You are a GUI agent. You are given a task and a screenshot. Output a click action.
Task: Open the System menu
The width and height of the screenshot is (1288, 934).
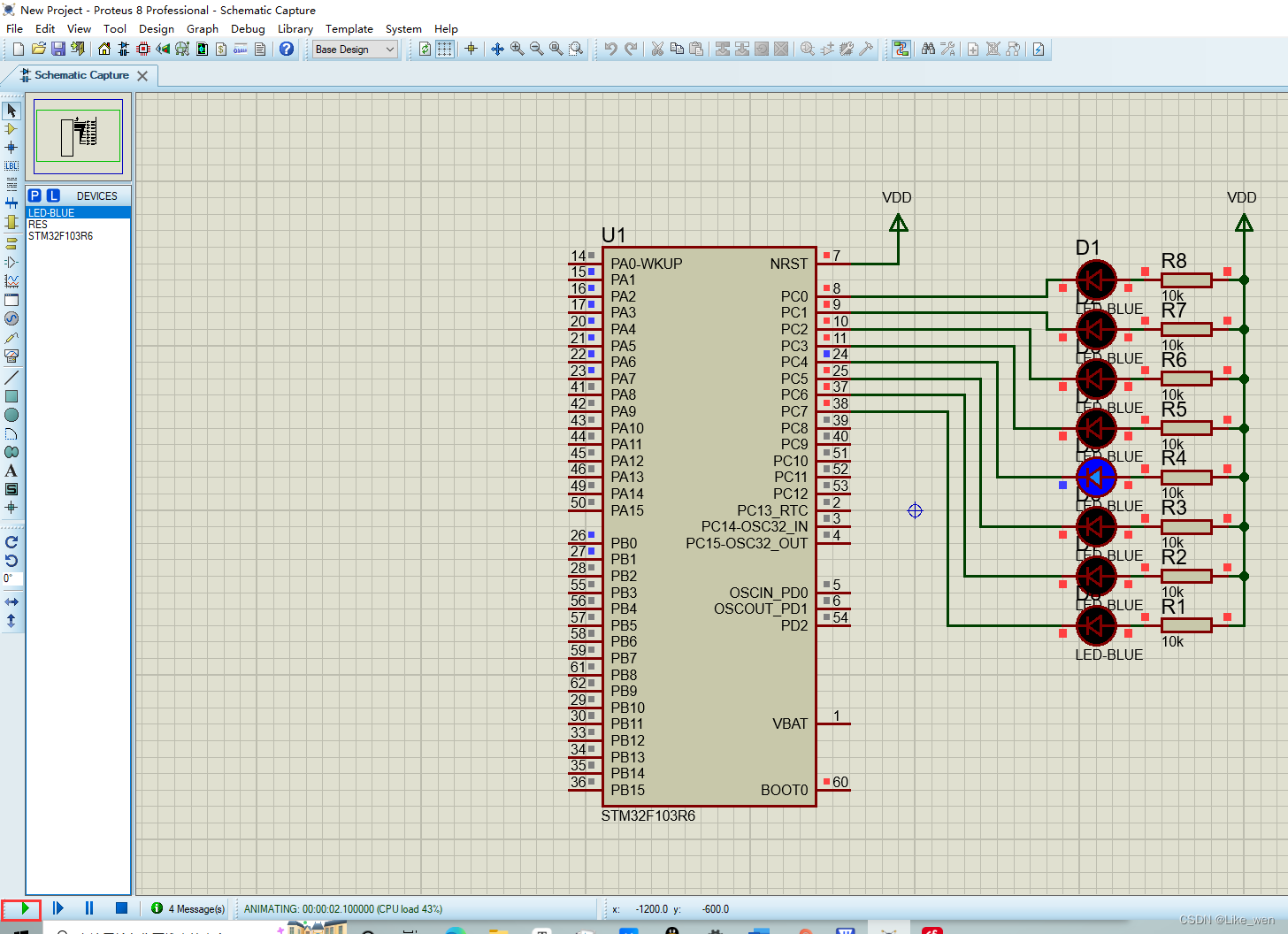tap(403, 29)
